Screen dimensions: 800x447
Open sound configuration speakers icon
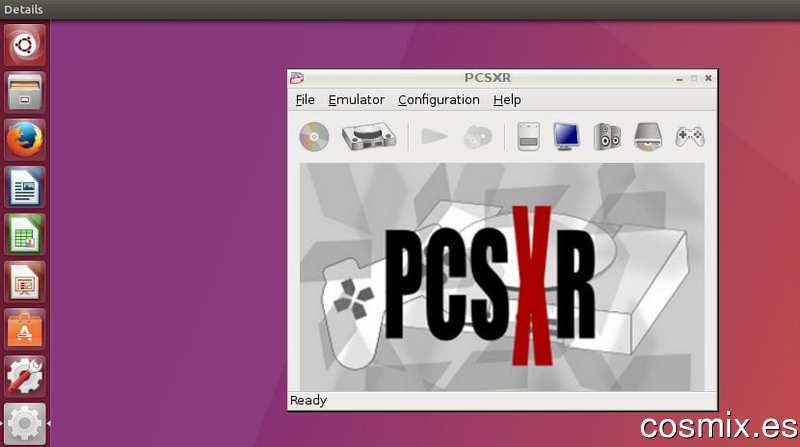click(x=607, y=136)
